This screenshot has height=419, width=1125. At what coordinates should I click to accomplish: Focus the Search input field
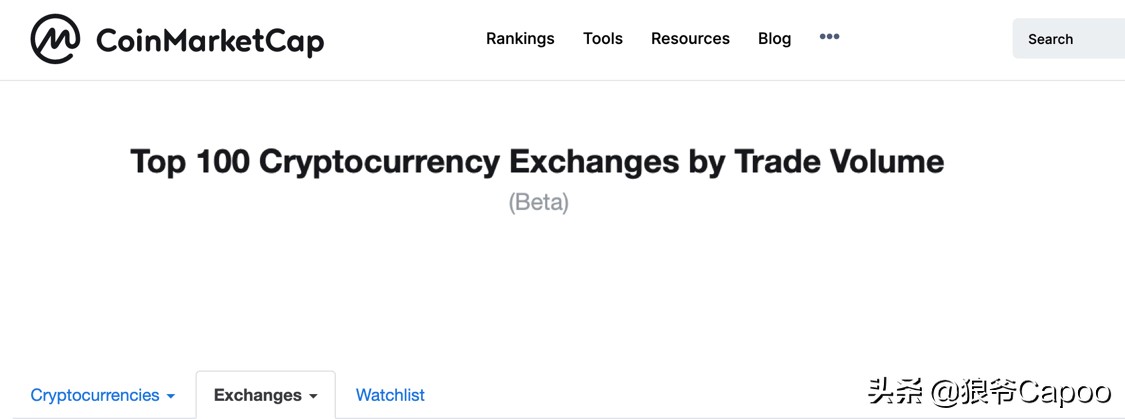click(1068, 39)
